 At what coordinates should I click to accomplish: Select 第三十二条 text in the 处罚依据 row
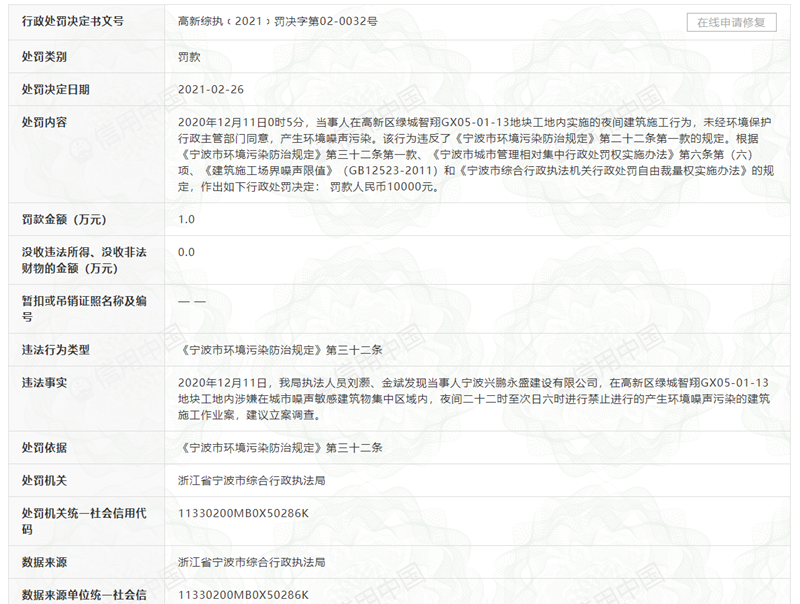354,448
